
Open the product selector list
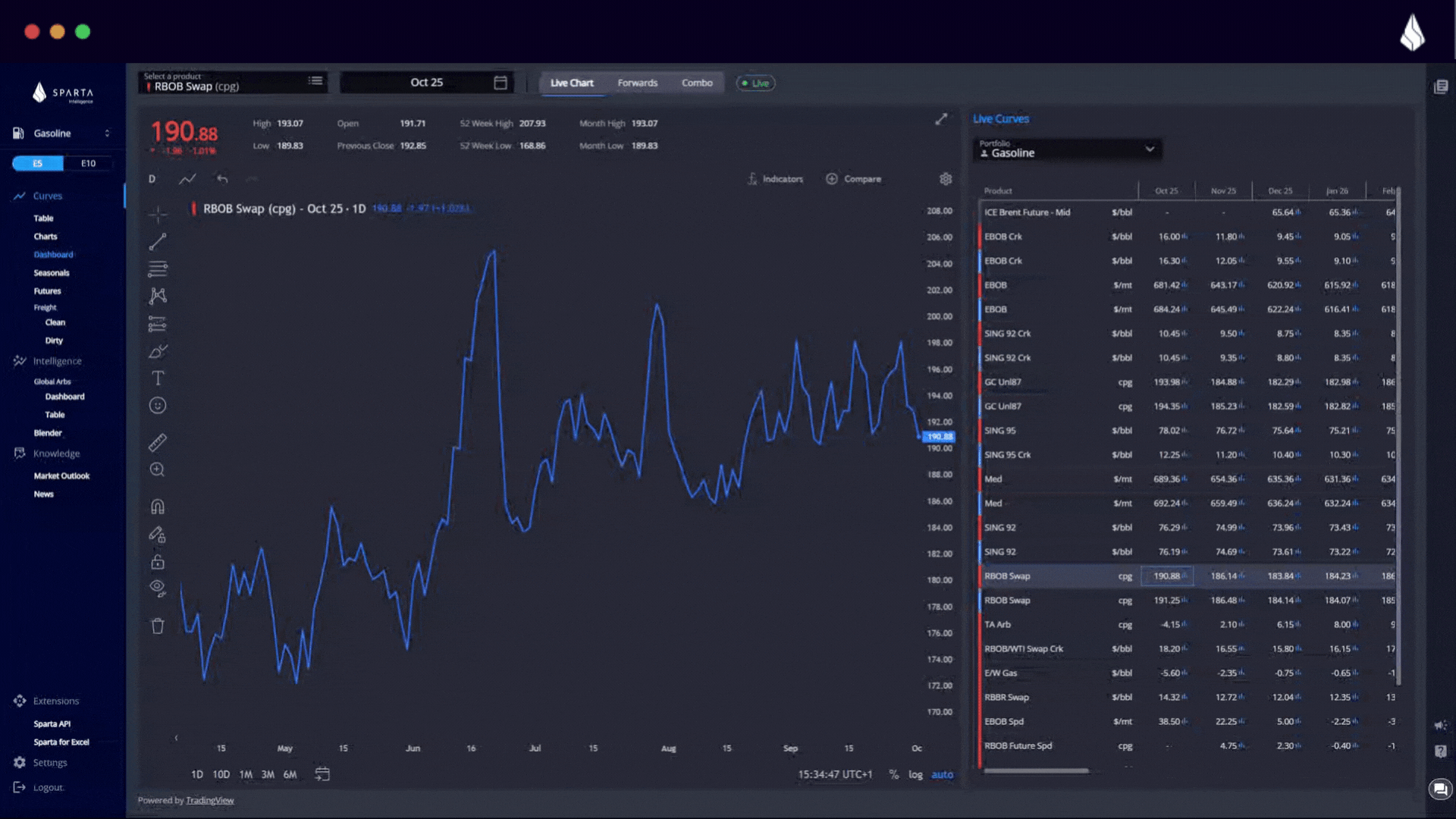(x=315, y=82)
